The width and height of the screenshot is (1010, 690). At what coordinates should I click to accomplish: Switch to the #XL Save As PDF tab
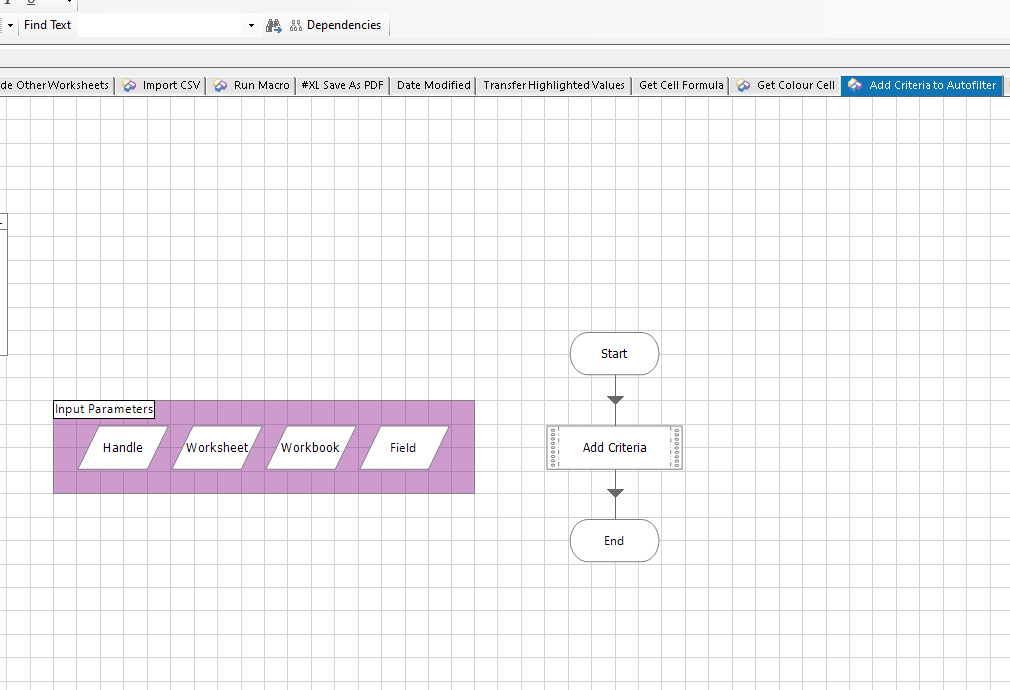click(343, 85)
